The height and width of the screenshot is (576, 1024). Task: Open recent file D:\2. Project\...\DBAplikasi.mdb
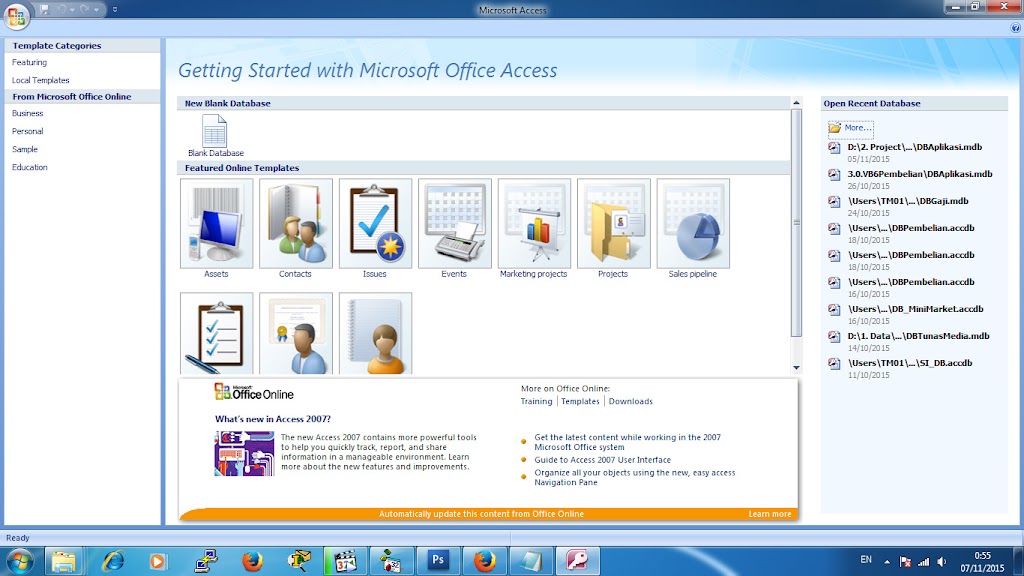click(x=914, y=147)
